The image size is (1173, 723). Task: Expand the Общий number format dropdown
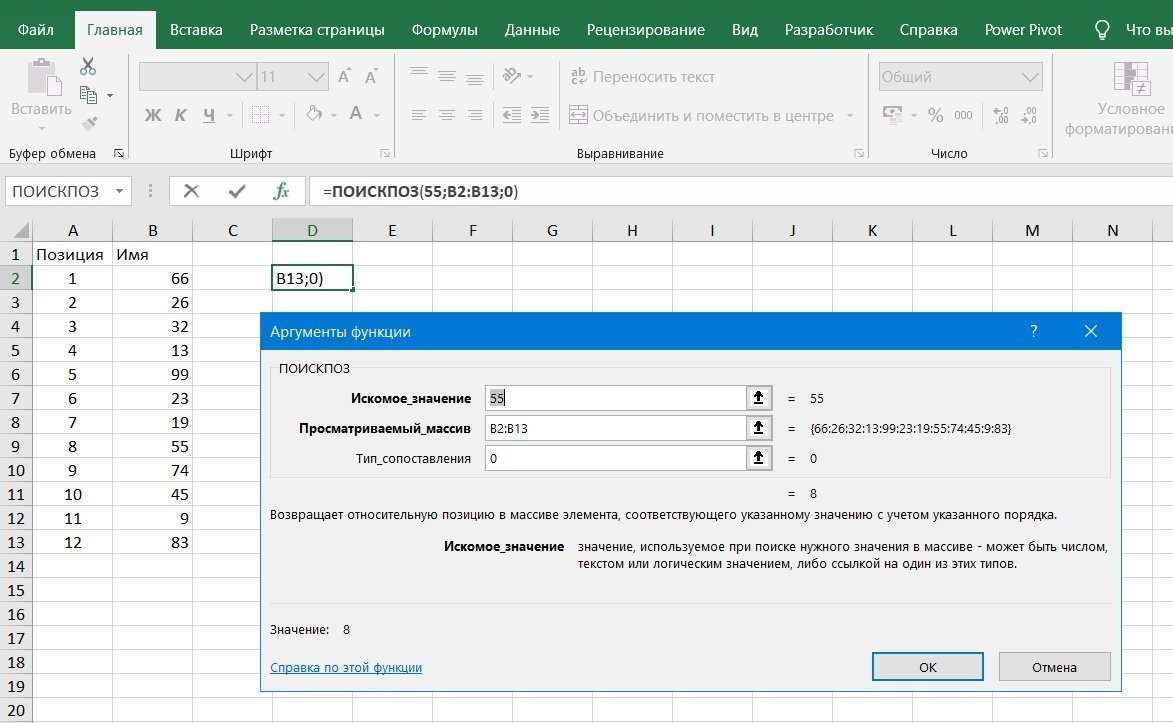[1030, 77]
